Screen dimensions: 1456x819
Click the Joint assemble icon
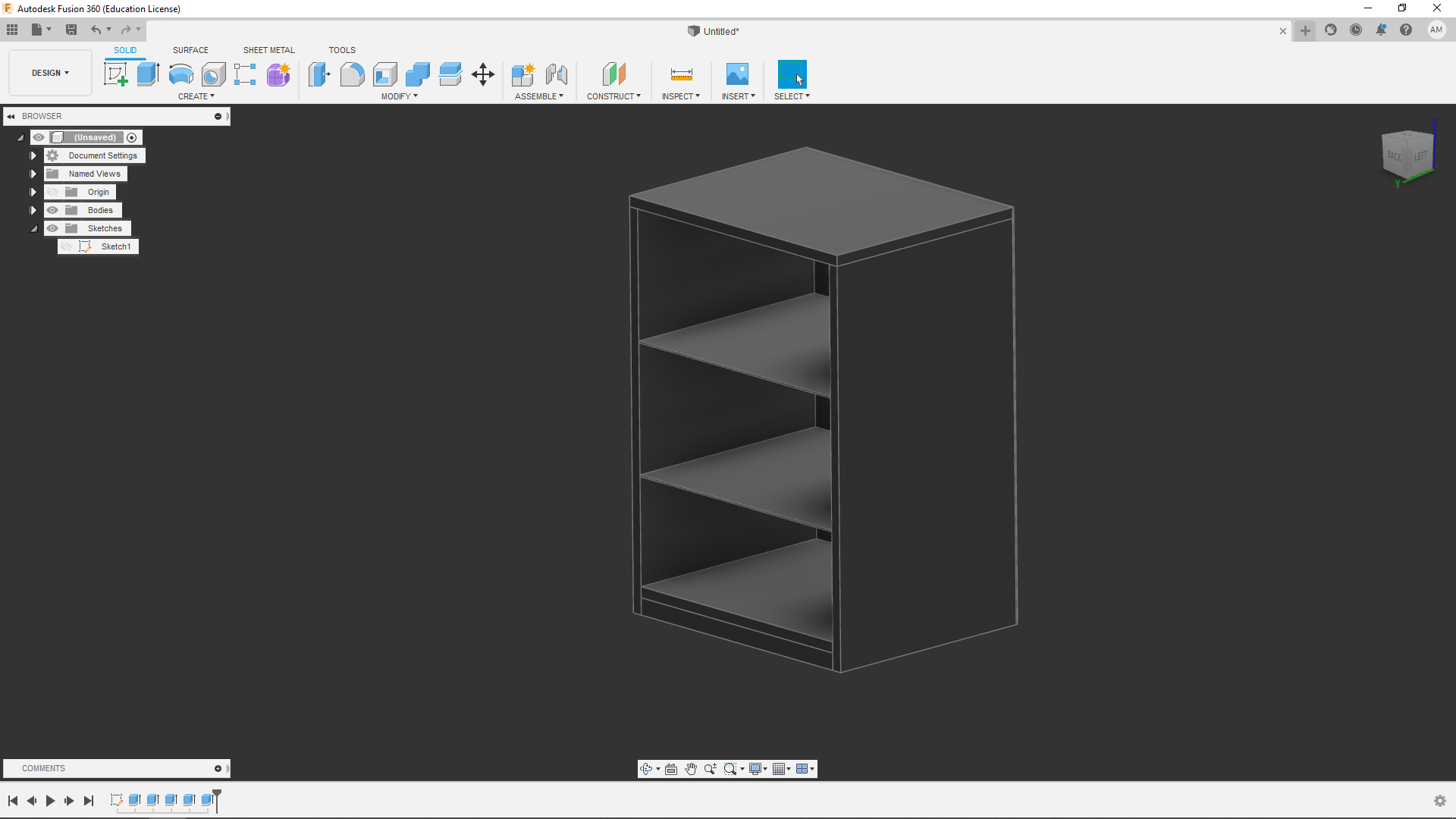pyautogui.click(x=556, y=74)
